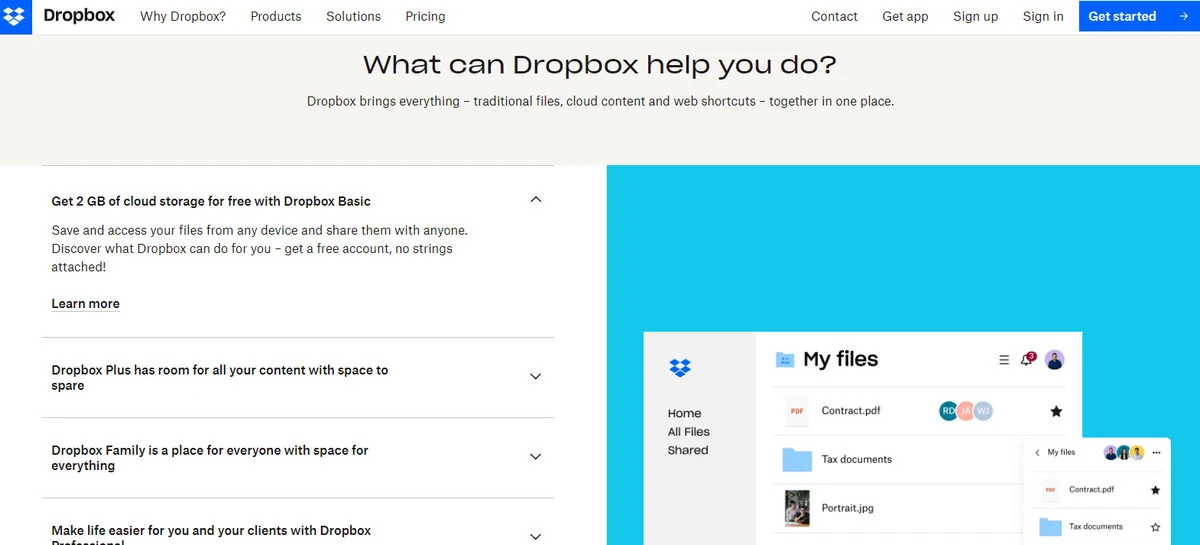Click the Dropbox Family is a place heading

(209, 458)
